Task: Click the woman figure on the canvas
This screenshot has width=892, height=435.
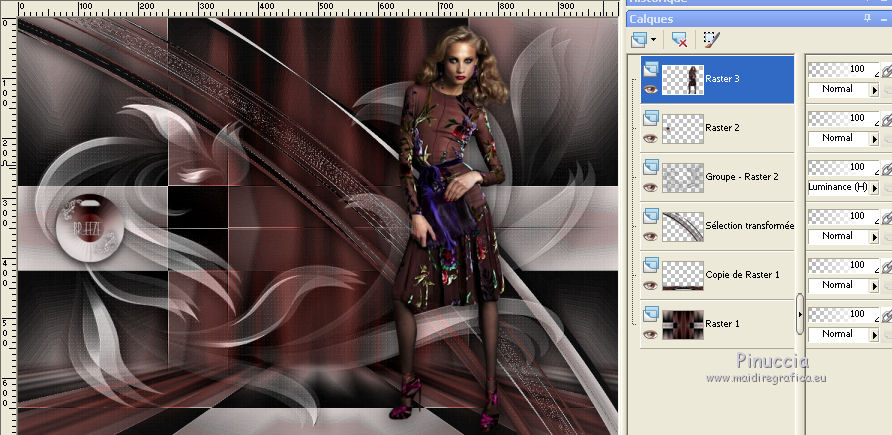Action: click(x=452, y=225)
